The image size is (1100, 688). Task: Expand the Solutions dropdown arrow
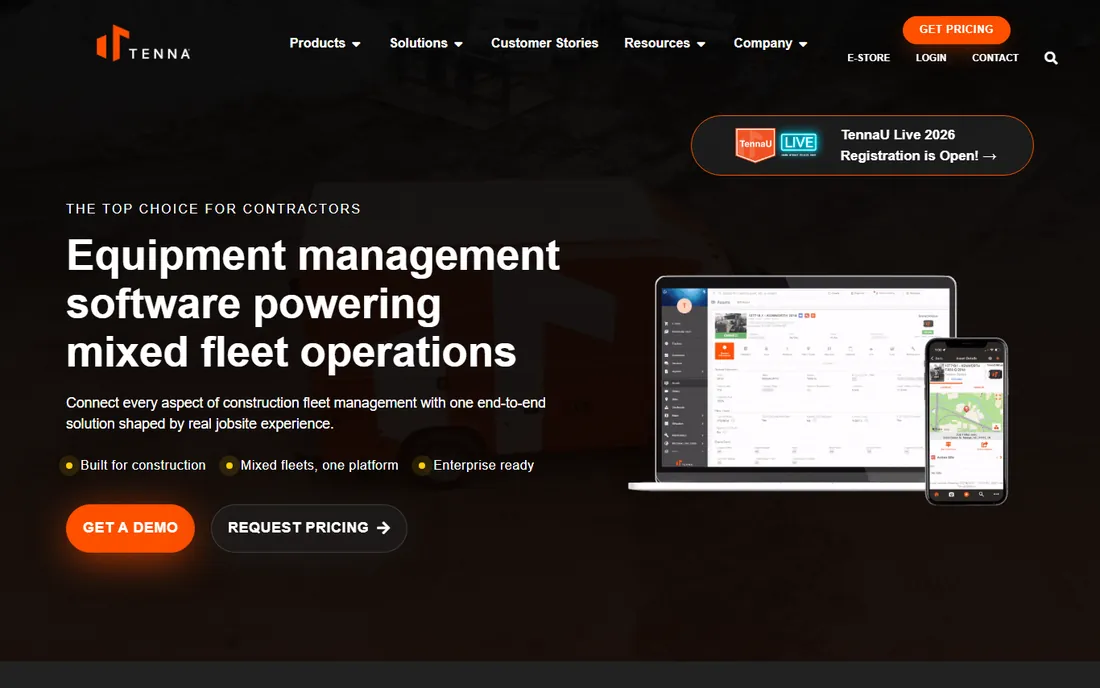pyautogui.click(x=459, y=44)
